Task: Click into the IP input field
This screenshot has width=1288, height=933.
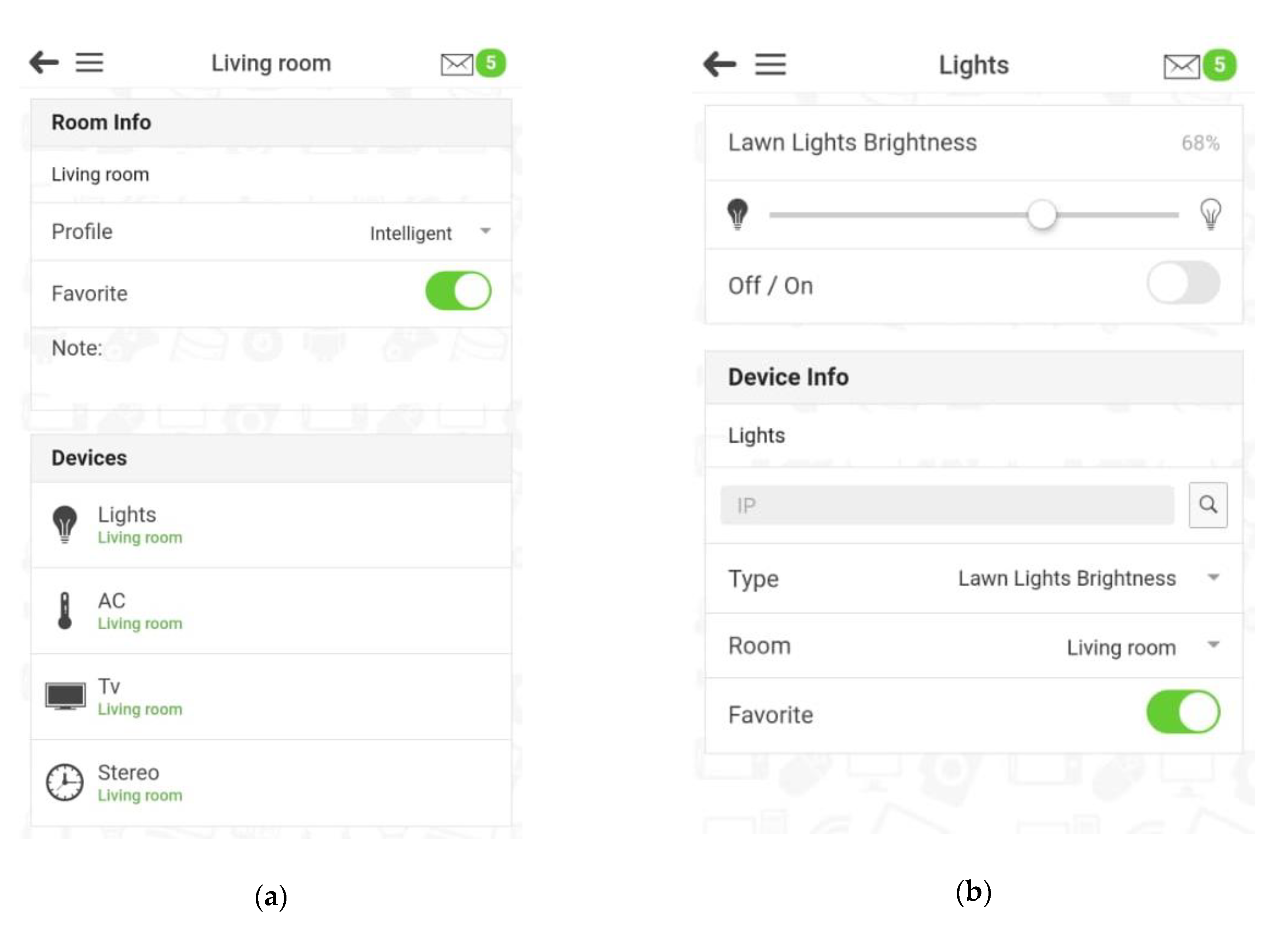Action: 947,505
